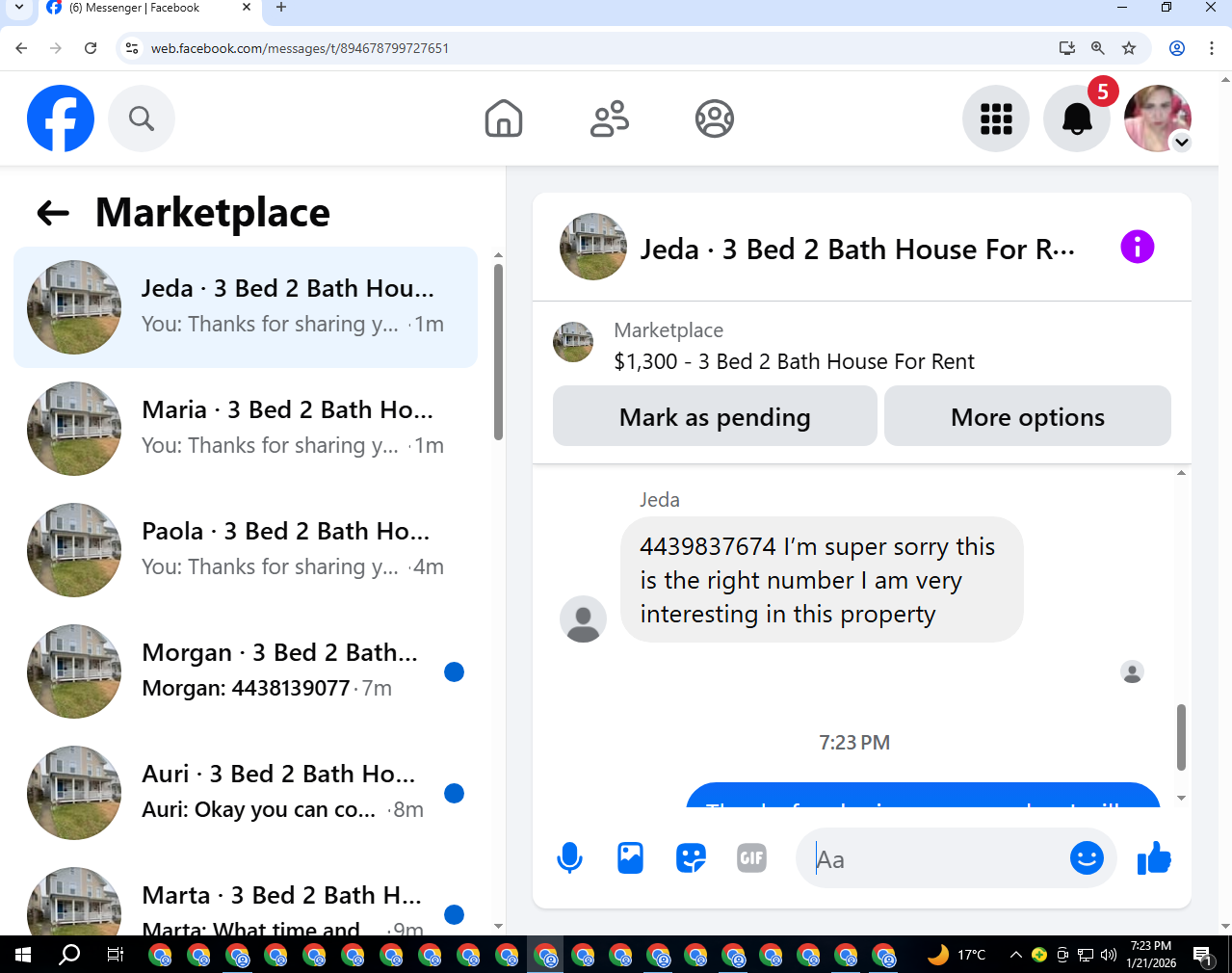Open emoji picker smiley icon
This screenshot has height=973, width=1232.
point(1087,857)
